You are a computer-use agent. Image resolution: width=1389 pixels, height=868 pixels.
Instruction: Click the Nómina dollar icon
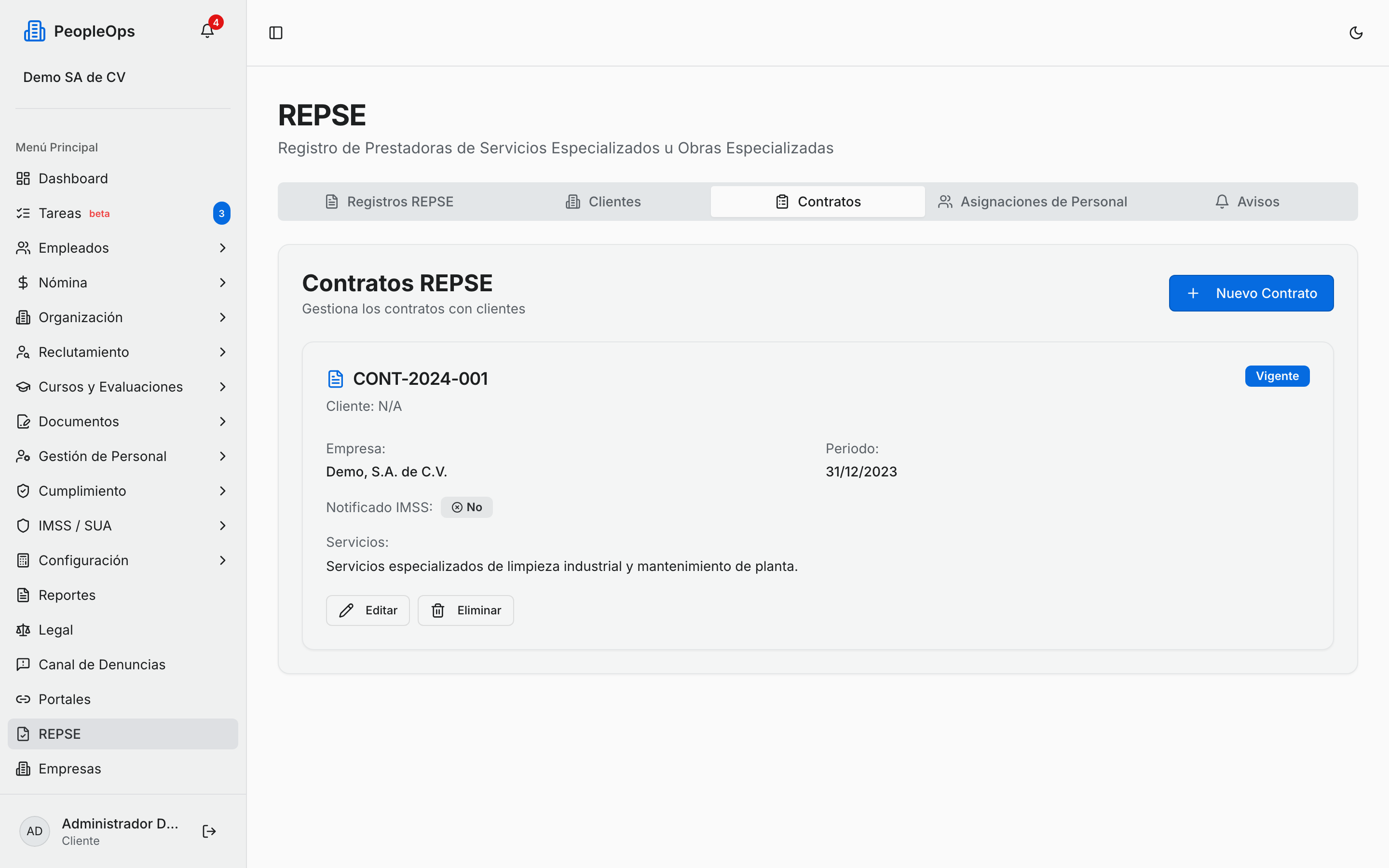point(23,283)
